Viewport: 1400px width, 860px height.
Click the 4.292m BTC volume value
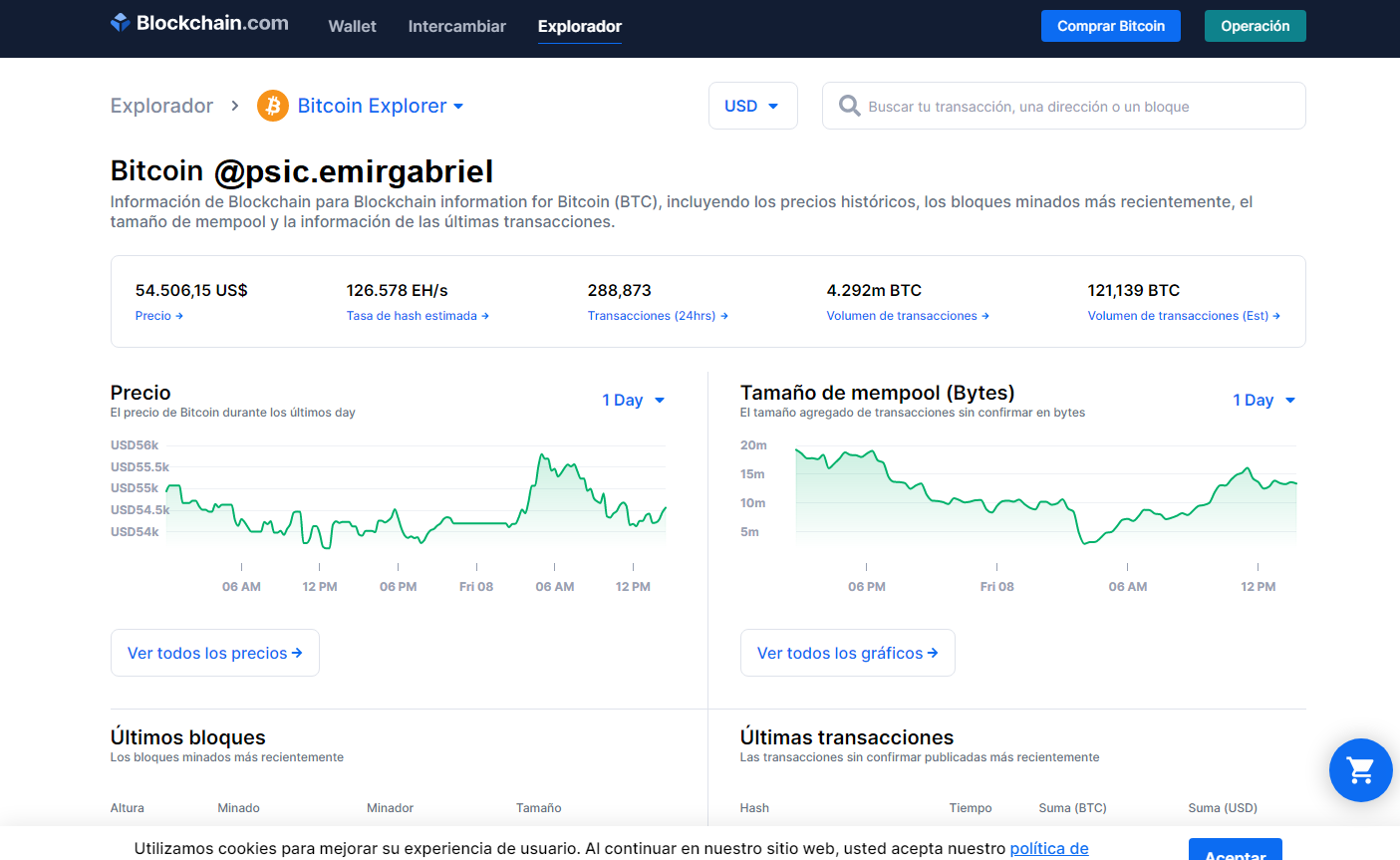point(874,290)
